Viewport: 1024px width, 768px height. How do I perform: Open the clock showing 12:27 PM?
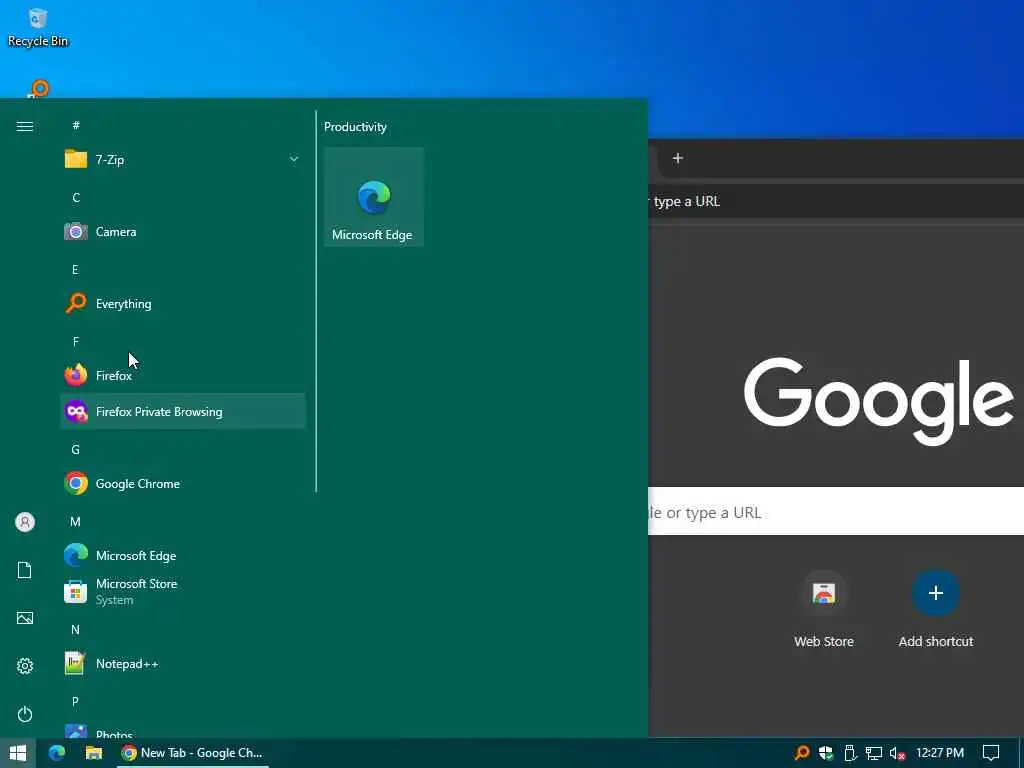pos(940,753)
